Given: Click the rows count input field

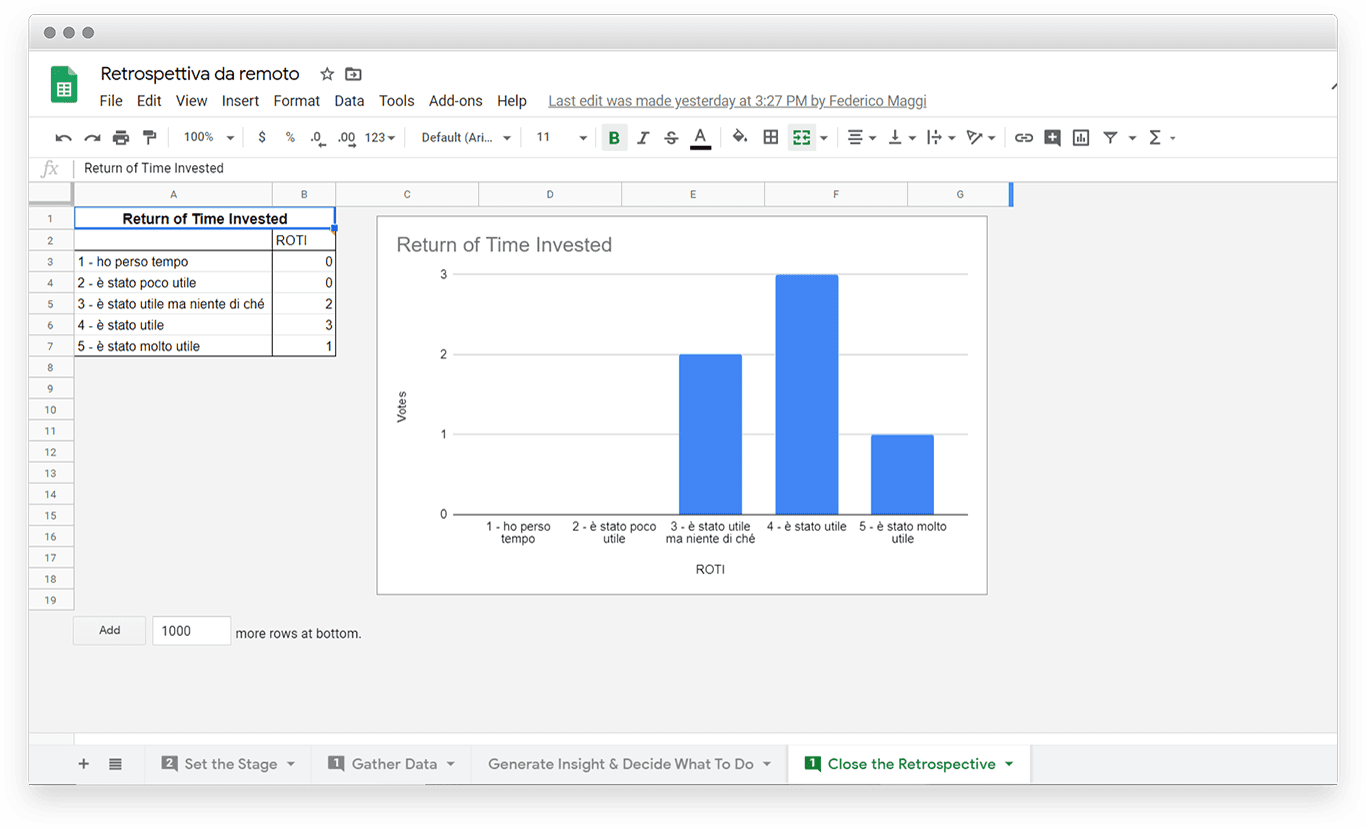Looking at the screenshot, I should [x=191, y=631].
